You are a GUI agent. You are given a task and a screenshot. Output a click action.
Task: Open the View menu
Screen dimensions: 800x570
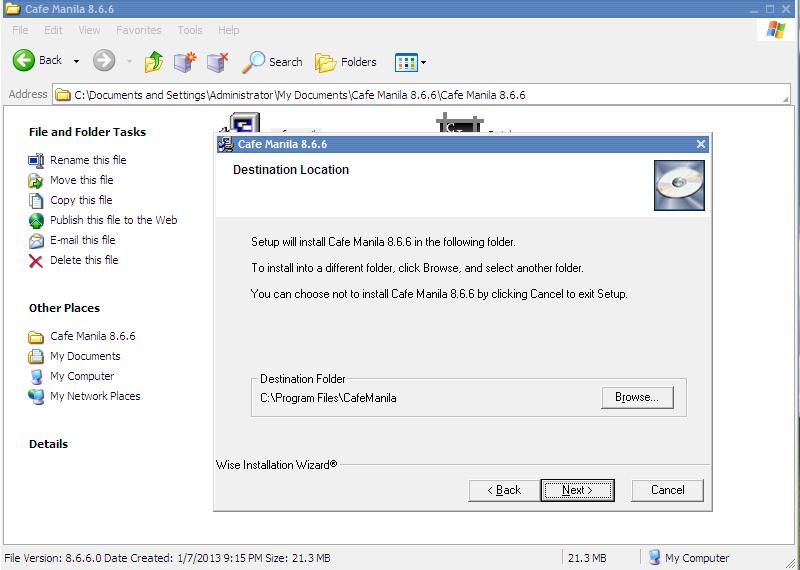coord(89,30)
